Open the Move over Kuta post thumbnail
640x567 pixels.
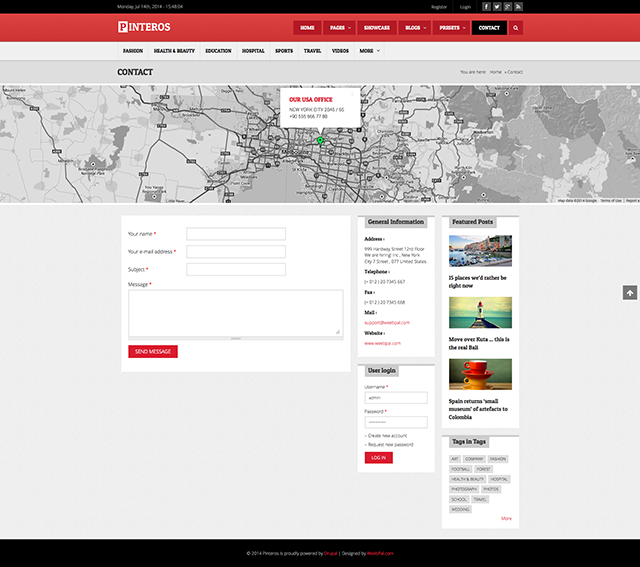click(x=480, y=312)
